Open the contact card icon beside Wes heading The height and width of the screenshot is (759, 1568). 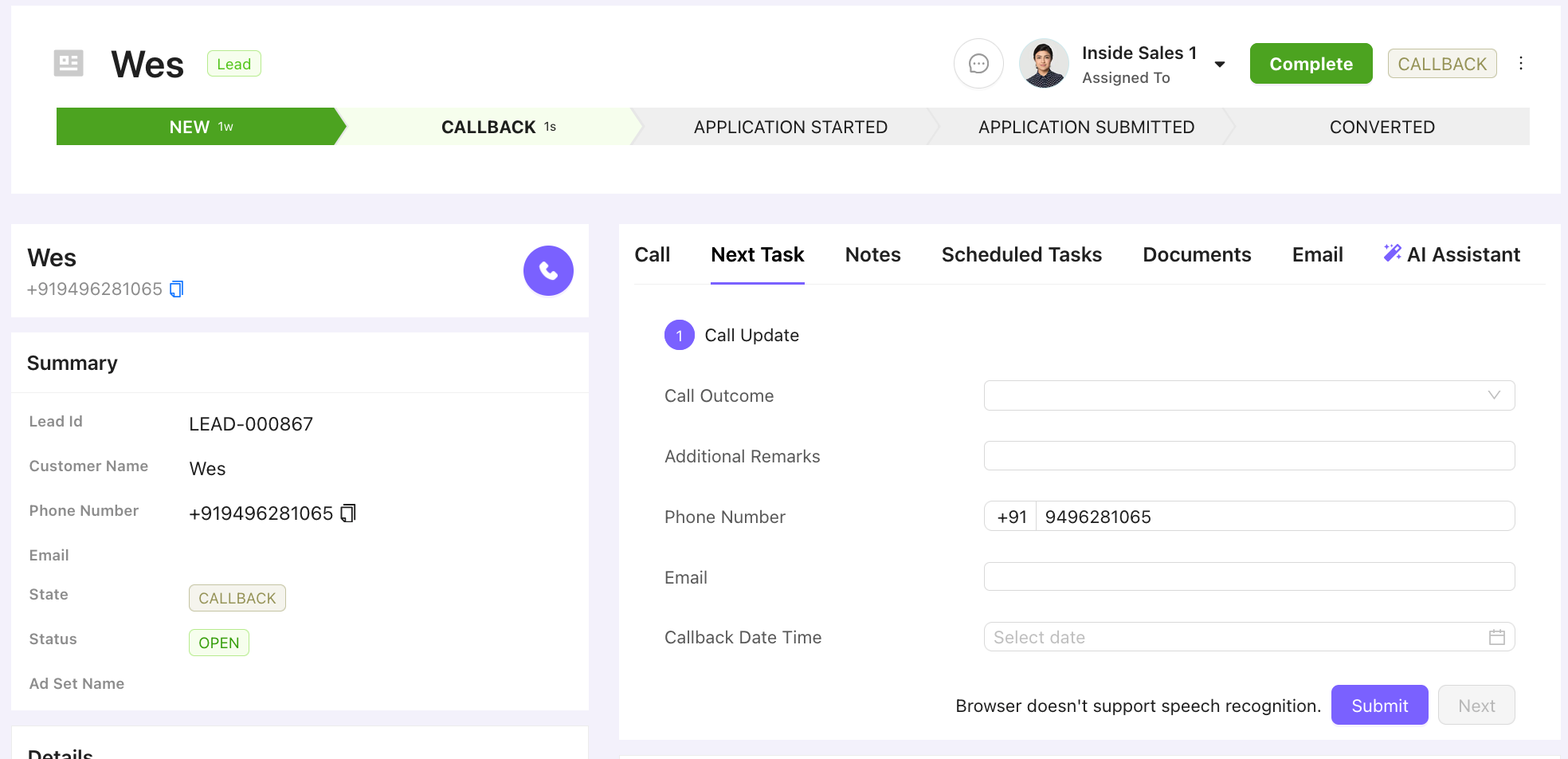(68, 62)
